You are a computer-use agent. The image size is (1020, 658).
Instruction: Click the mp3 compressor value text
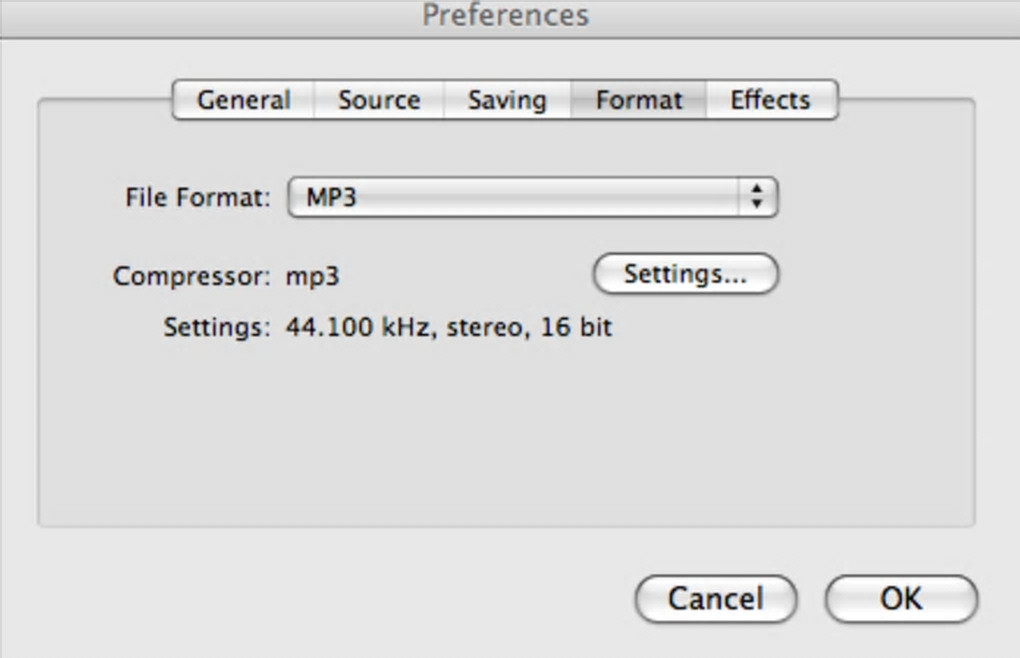coord(313,276)
